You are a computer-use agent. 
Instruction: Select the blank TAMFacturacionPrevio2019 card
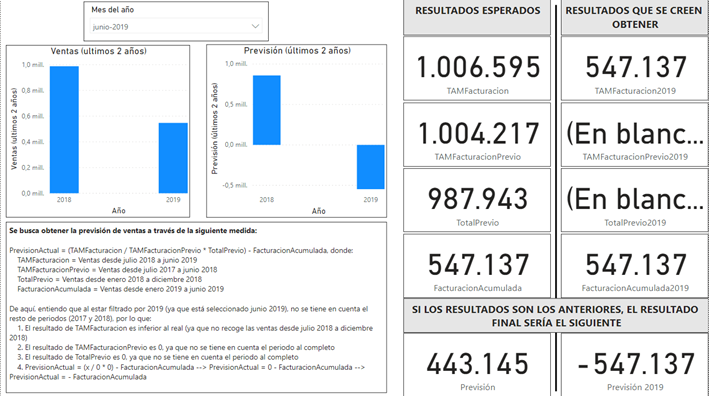635,135
